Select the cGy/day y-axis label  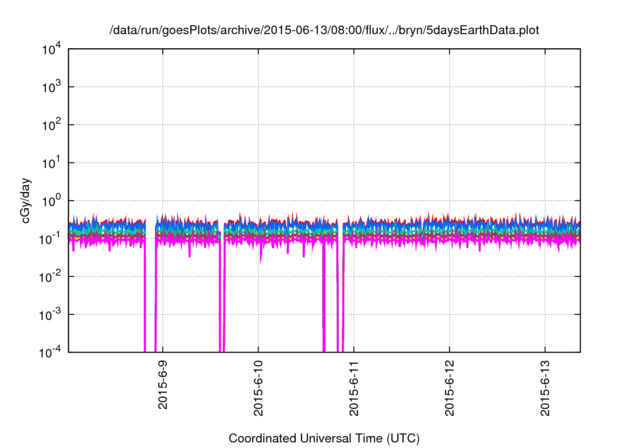pos(25,200)
